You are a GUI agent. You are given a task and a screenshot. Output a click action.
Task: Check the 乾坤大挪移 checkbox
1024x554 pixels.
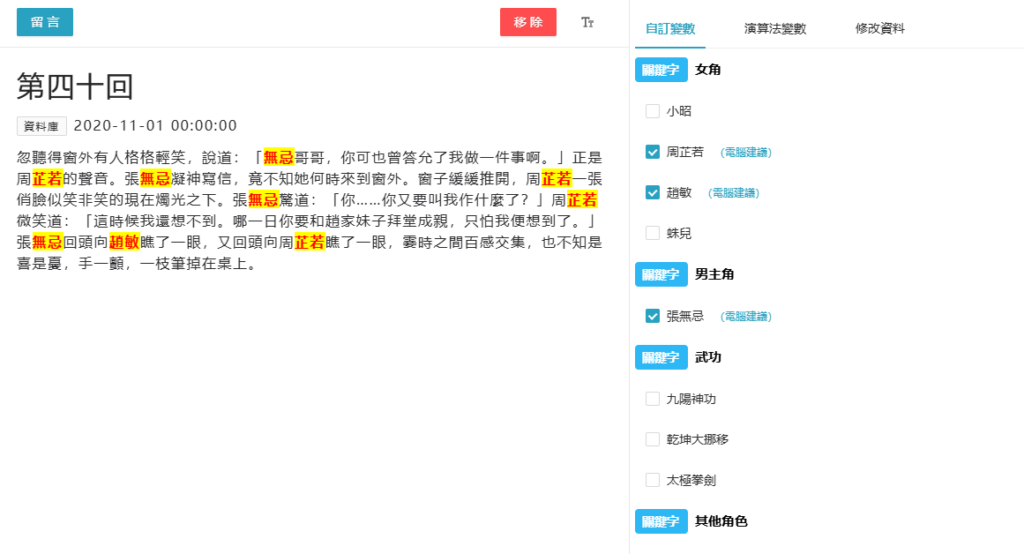pyautogui.click(x=653, y=439)
